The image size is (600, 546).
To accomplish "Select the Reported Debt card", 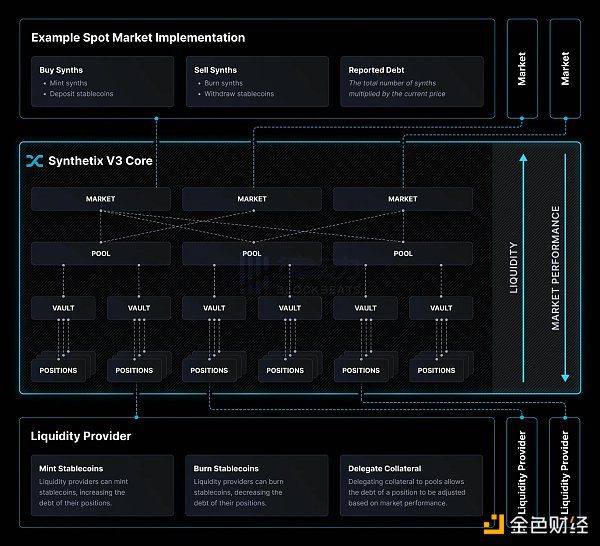I will click(412, 81).
